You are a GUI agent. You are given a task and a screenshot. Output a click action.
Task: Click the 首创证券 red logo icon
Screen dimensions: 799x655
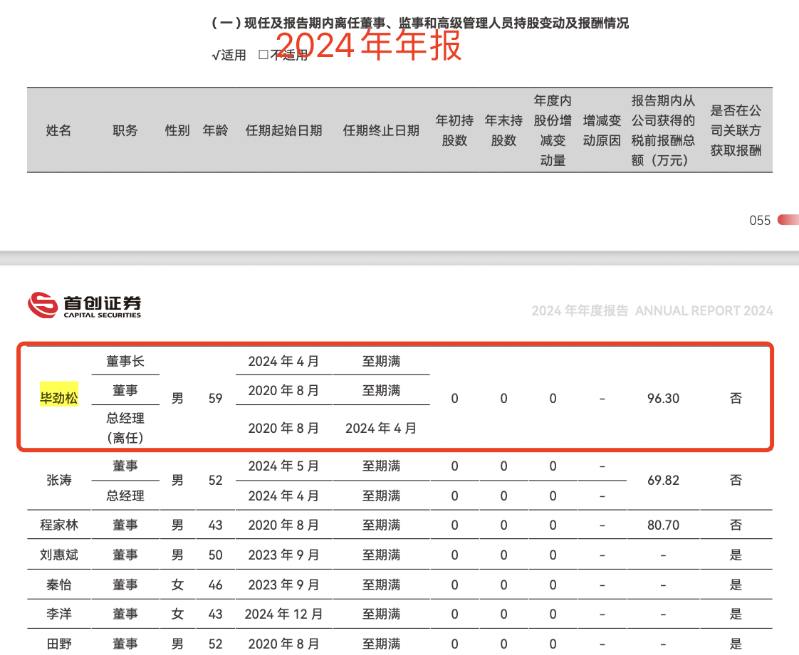(x=43, y=305)
